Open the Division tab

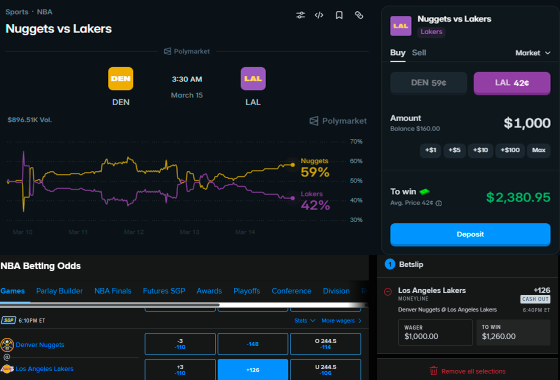(336, 291)
